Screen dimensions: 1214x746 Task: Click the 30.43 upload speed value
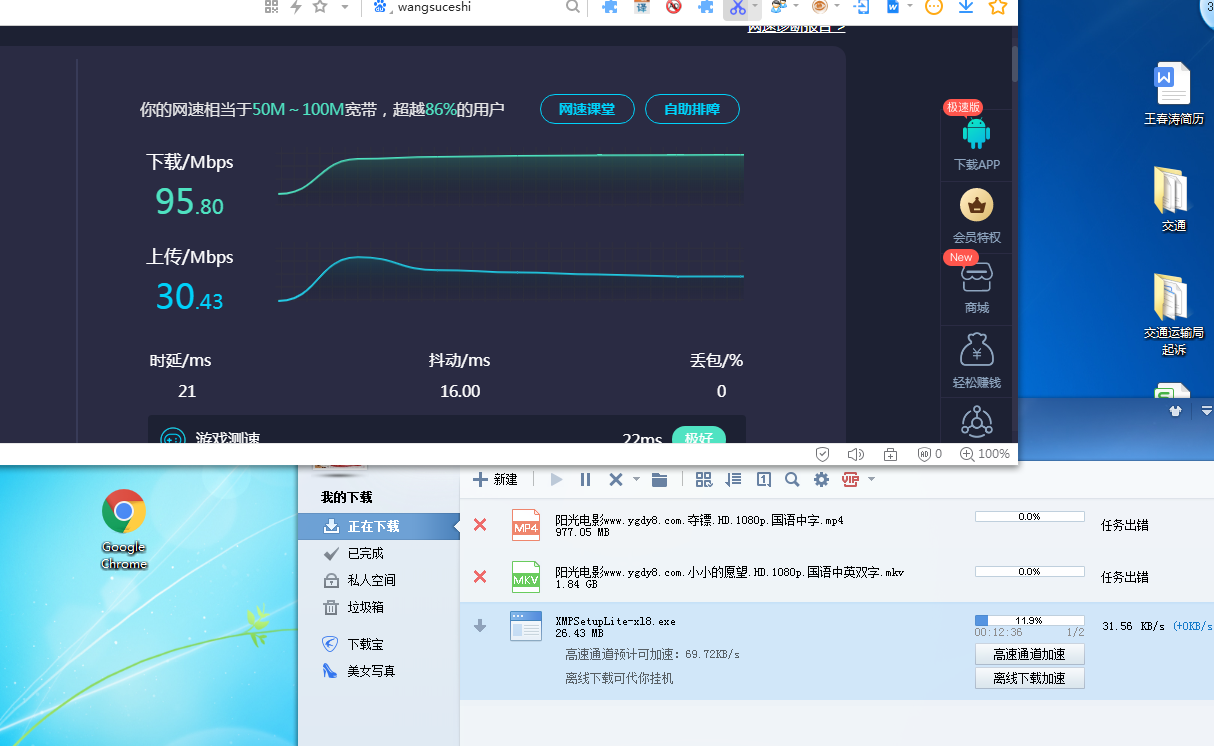tap(189, 297)
